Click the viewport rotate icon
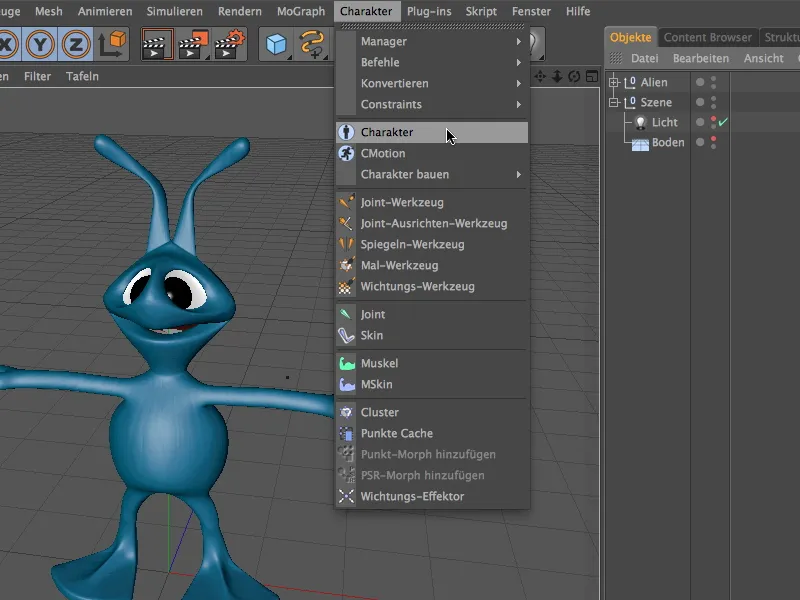Screen dimensions: 800x600 574,77
